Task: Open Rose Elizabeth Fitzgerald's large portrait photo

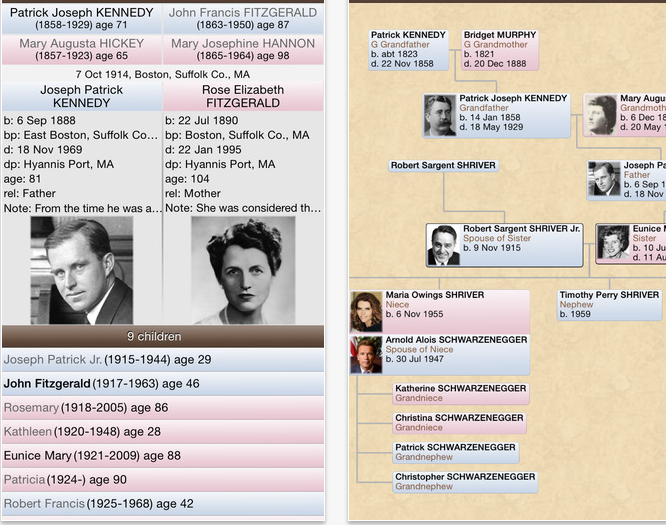Action: [243, 271]
